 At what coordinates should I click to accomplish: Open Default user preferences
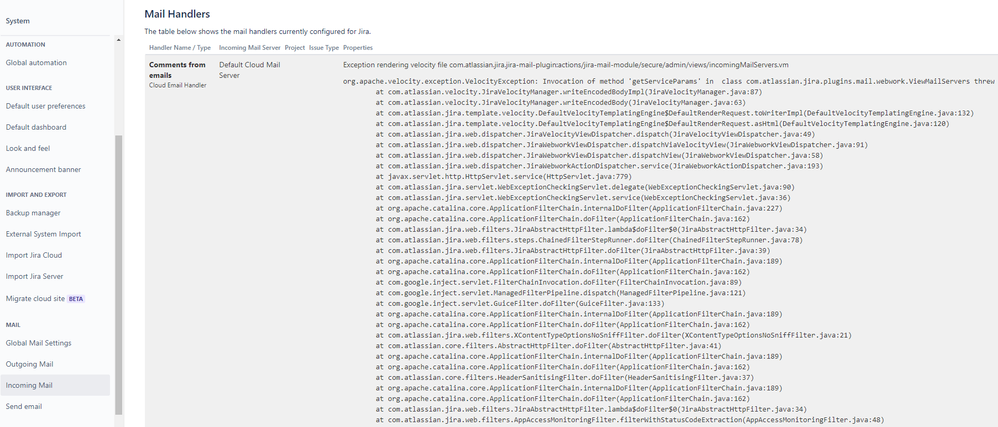click(45, 106)
